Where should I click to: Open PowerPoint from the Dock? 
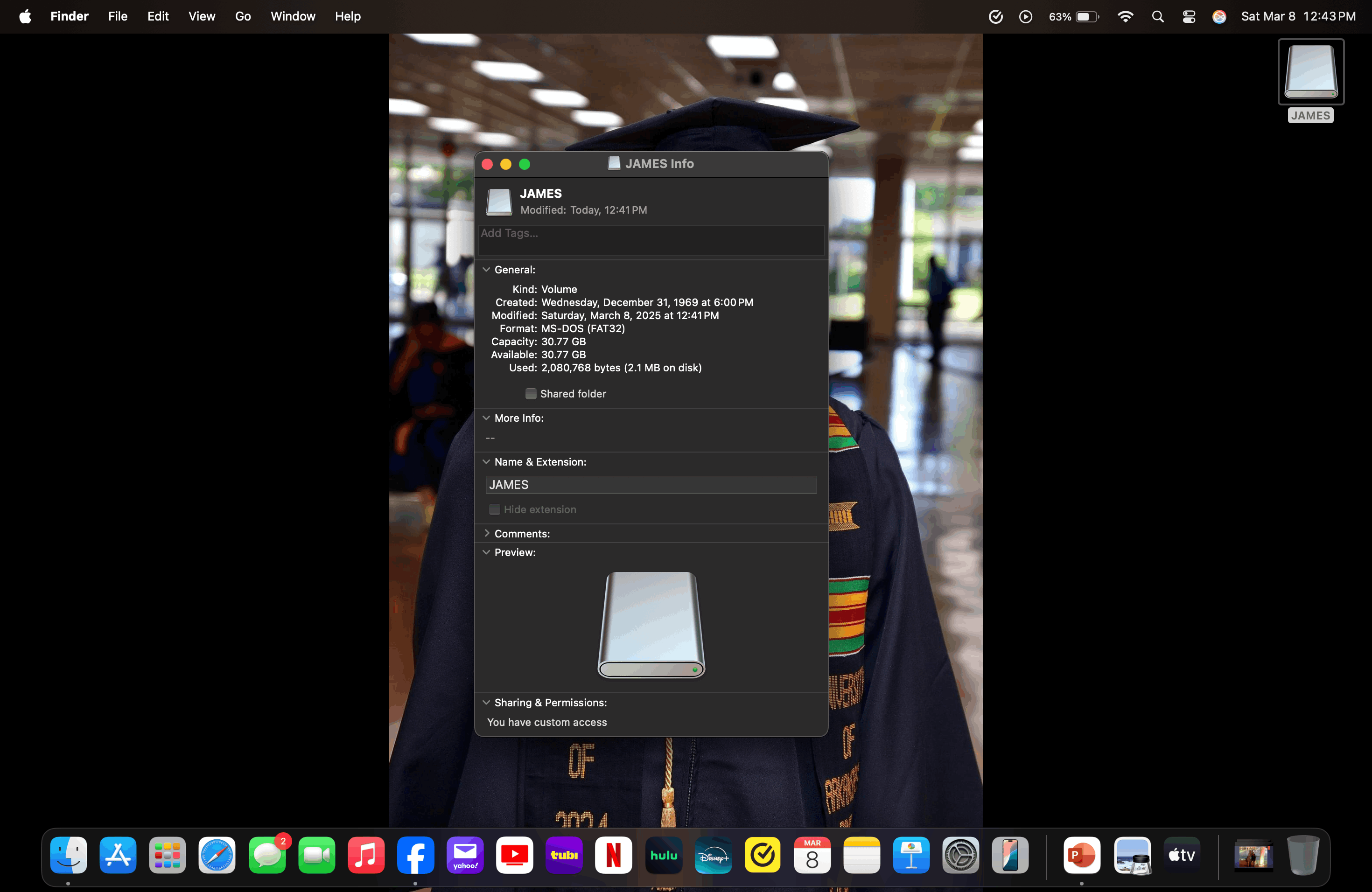[1081, 855]
